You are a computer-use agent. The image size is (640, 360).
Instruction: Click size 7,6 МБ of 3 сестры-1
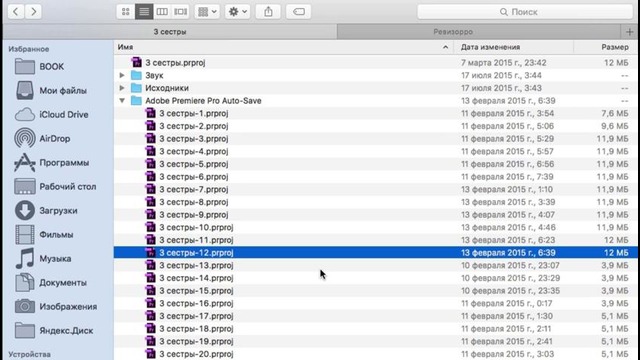coord(615,113)
